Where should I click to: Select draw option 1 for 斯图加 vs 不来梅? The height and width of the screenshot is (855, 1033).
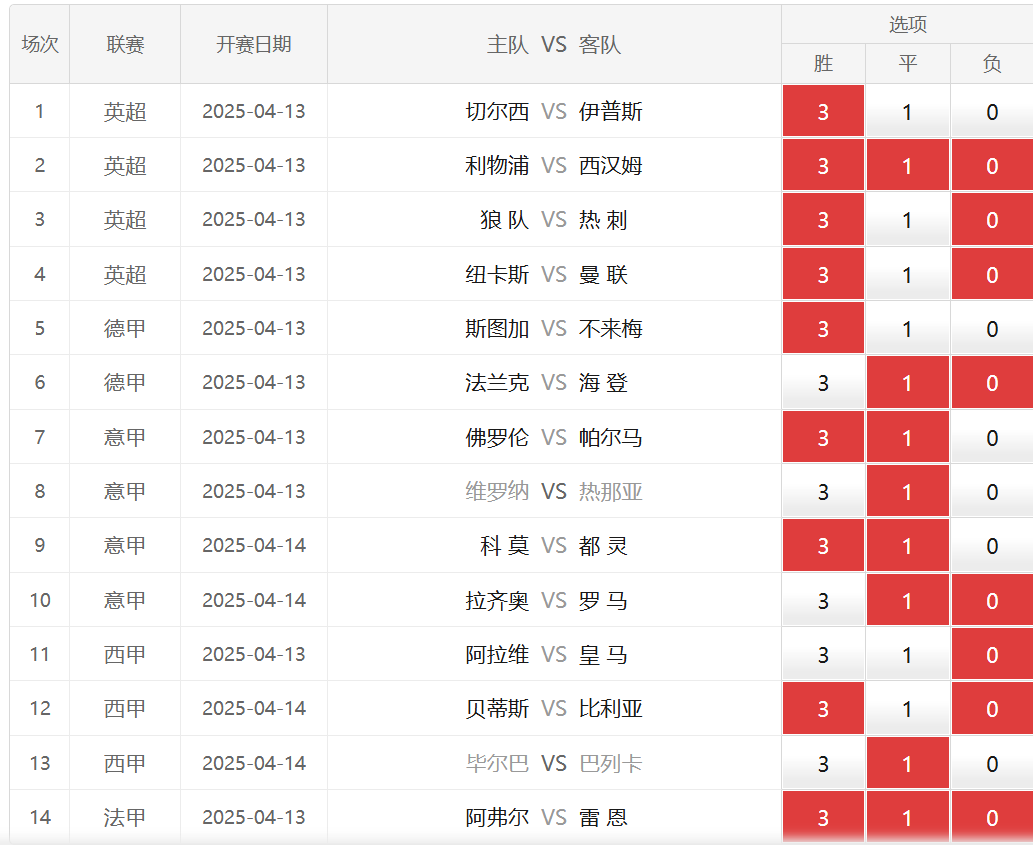tap(907, 328)
